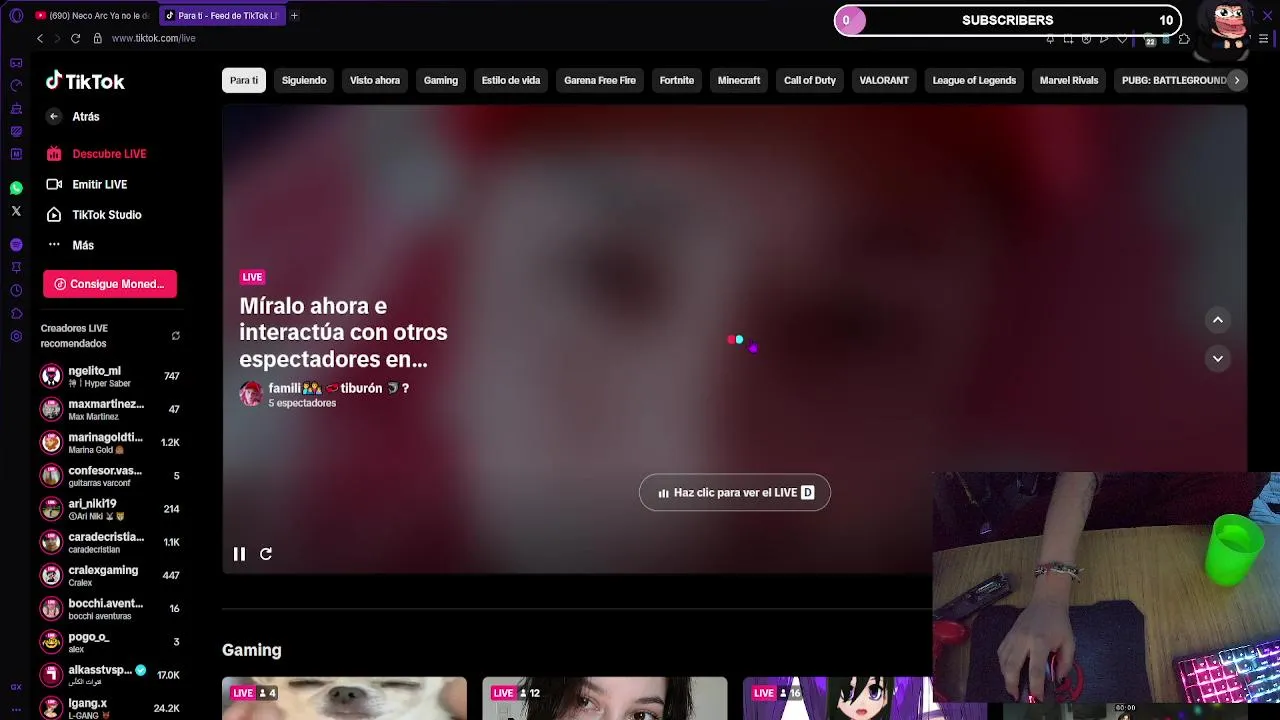Viewport: 1280px width, 720px height.
Task: Go to next LIVE with down chevron
Action: click(x=1218, y=358)
